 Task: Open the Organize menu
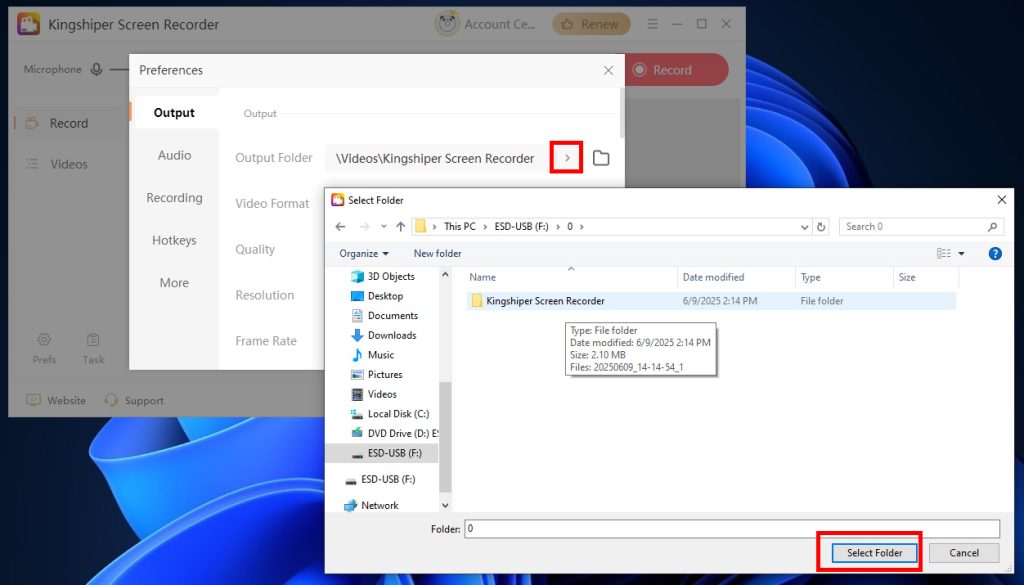tap(364, 253)
